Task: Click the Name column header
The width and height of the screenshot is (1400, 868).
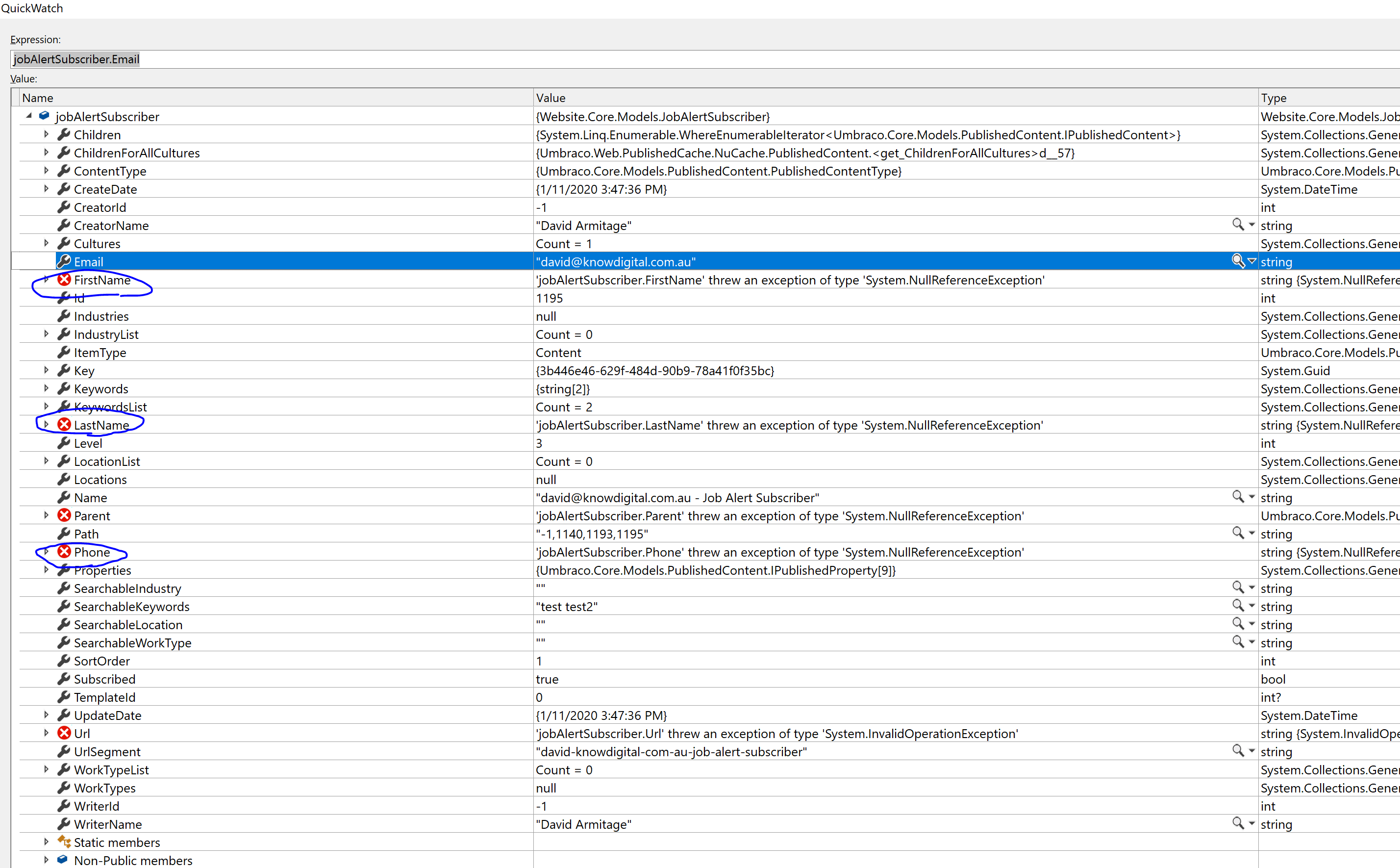Action: tap(276, 98)
